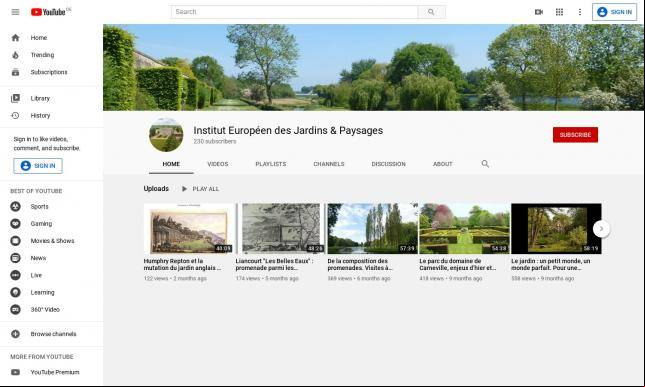645x387 pixels.
Task: Click the News icon in sidebar
Action: pos(15,258)
